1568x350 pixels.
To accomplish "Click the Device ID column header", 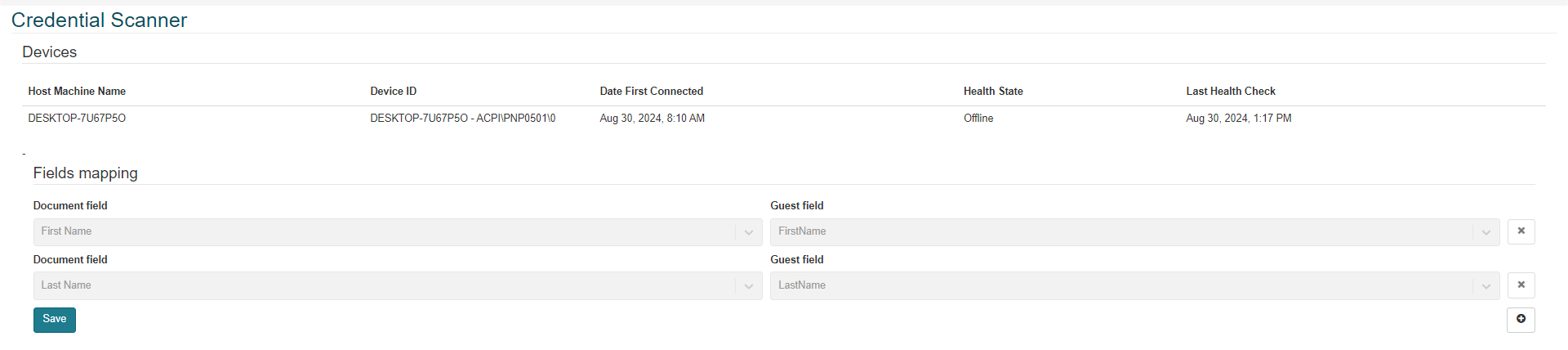I will click(393, 92).
